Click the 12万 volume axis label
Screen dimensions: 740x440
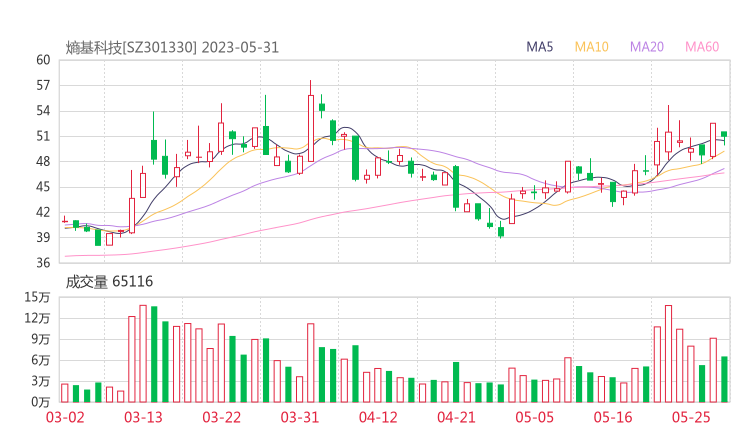point(37,318)
